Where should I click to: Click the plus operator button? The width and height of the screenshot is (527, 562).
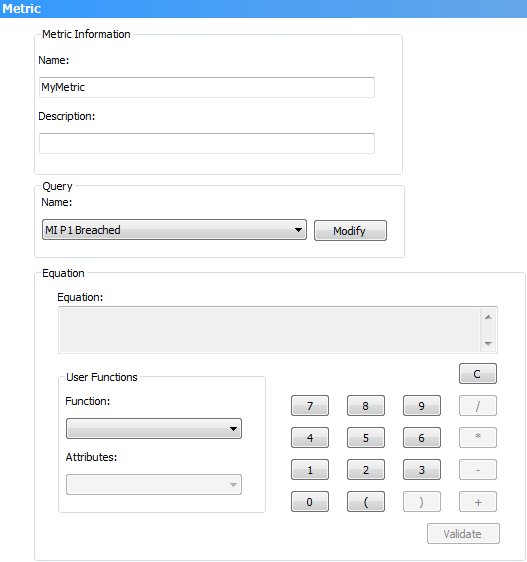pos(478,502)
